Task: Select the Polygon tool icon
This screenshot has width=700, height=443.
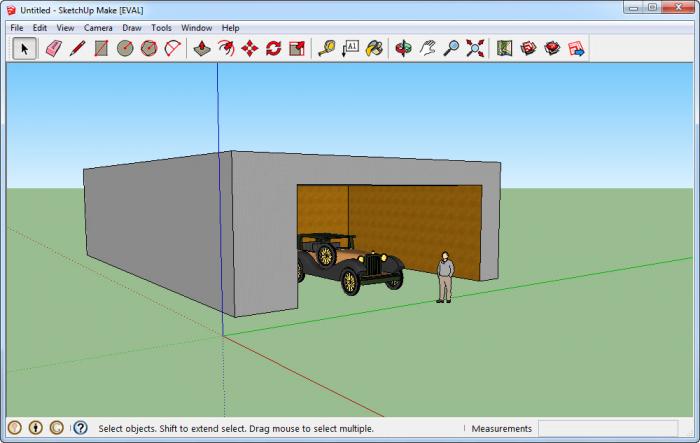Action: click(149, 48)
